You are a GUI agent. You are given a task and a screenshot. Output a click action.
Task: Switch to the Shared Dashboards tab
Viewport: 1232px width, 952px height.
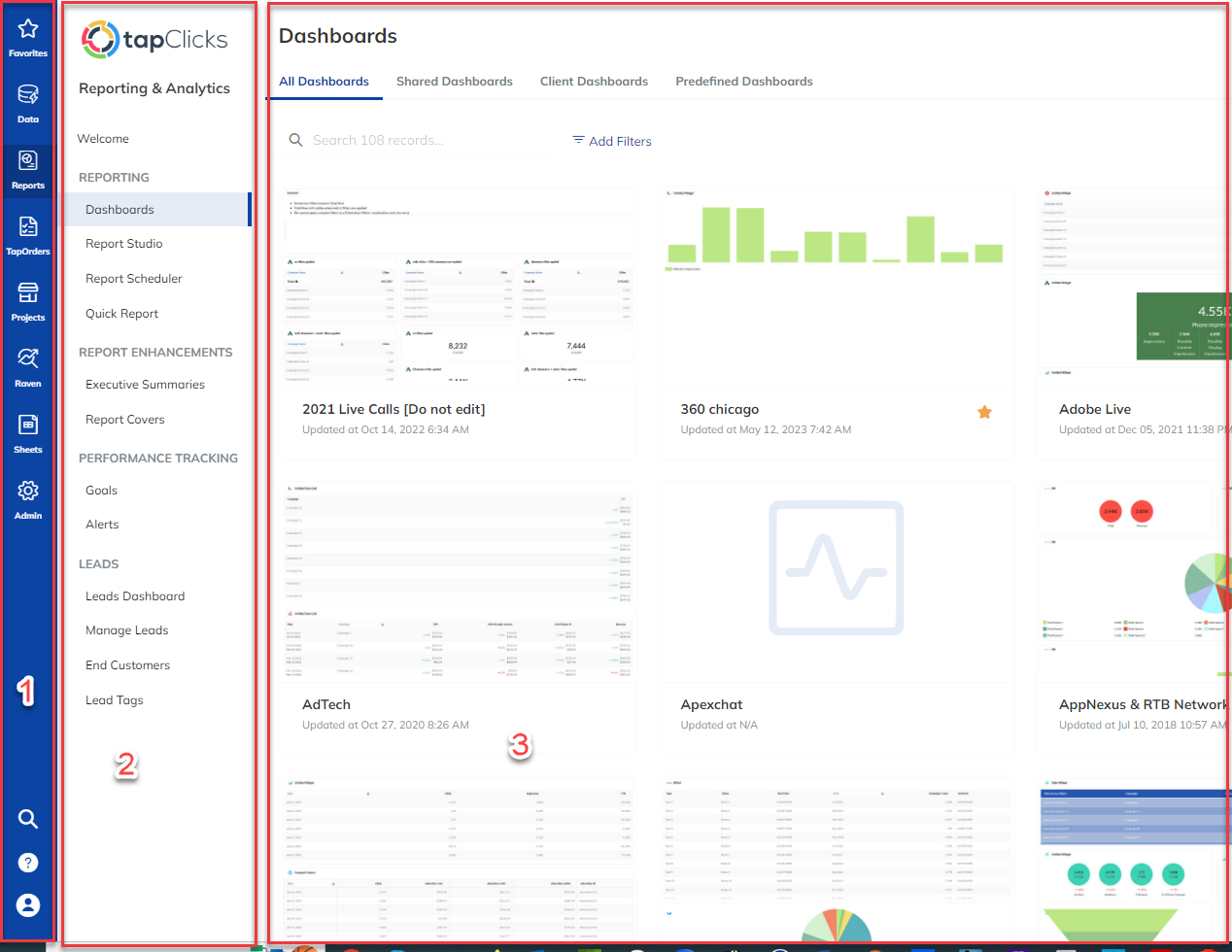[x=454, y=81]
